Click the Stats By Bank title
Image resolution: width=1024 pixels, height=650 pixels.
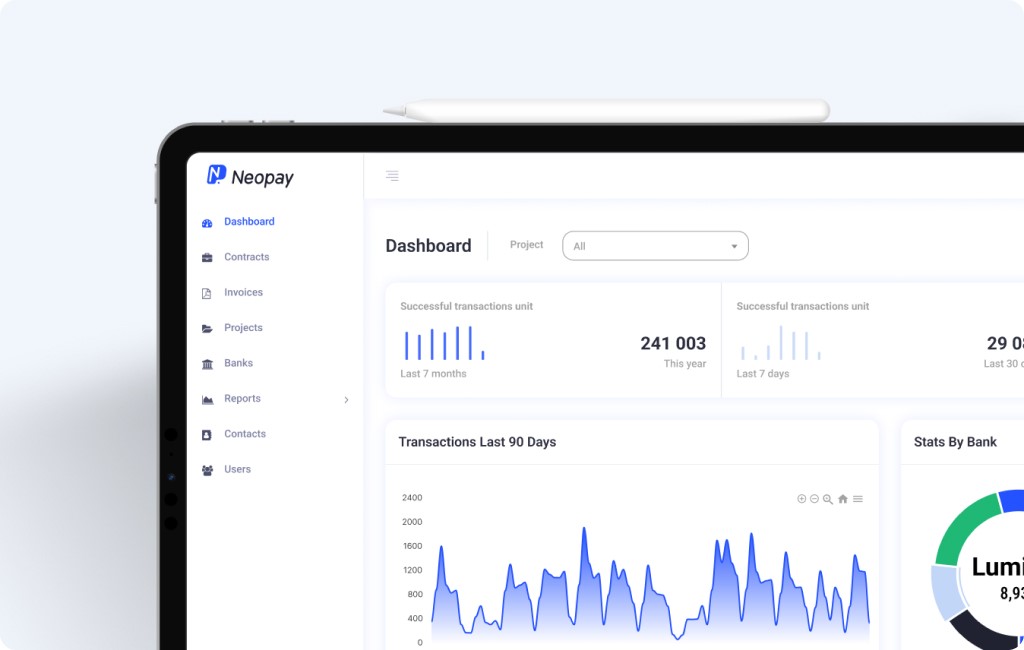click(955, 442)
